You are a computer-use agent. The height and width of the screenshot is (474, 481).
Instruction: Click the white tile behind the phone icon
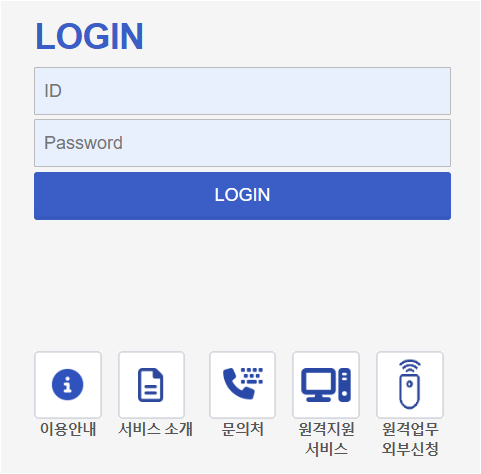(242, 385)
